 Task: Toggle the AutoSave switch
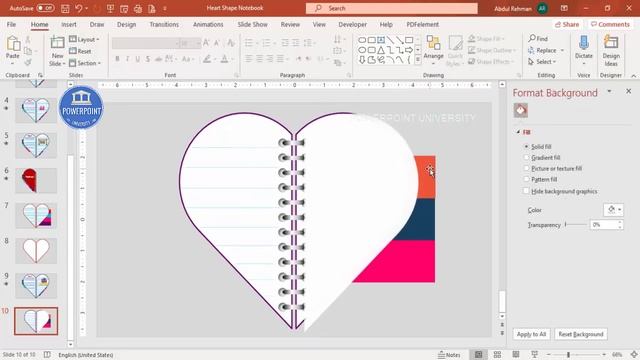coord(45,8)
